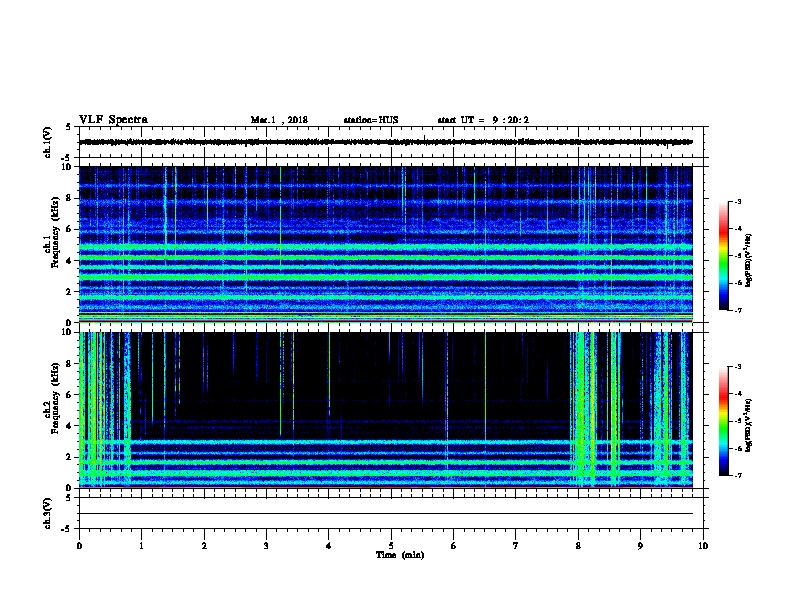Click the ch.1 colorbar "-7" tick label
The height and width of the screenshot is (612, 792).
click(x=737, y=310)
